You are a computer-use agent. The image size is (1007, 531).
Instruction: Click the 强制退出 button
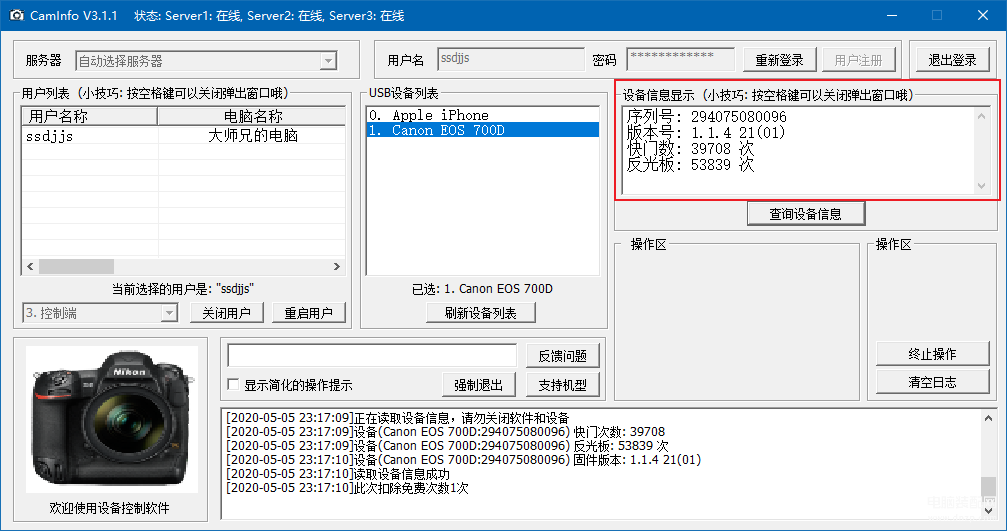click(x=479, y=385)
